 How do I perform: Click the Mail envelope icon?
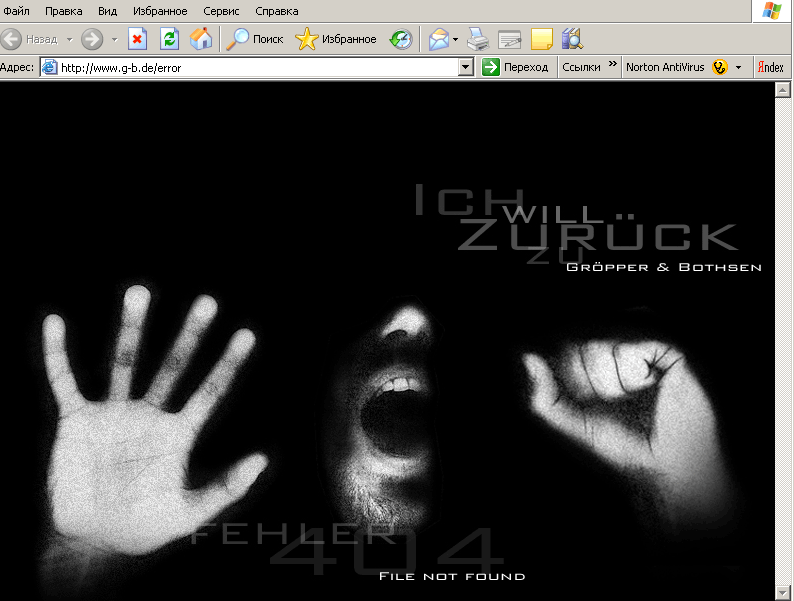pos(438,39)
